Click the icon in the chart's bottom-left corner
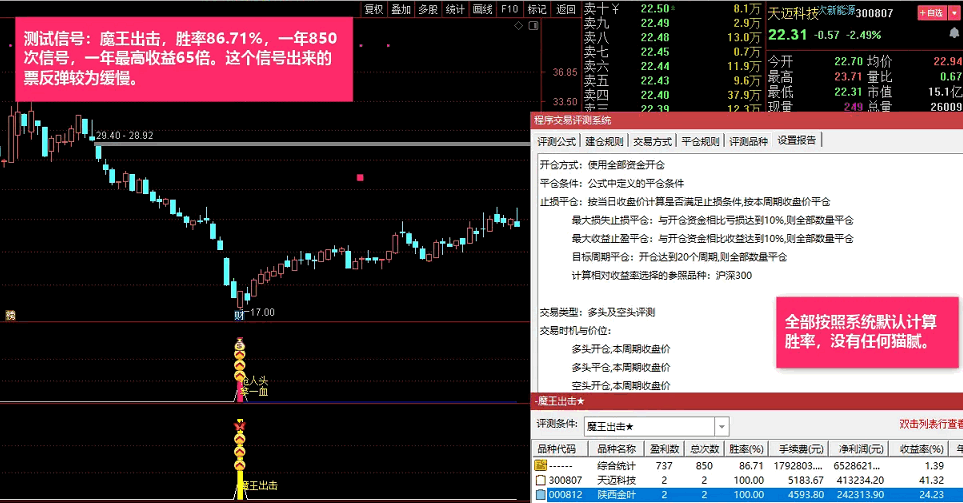963x503 pixels. (x=10, y=315)
